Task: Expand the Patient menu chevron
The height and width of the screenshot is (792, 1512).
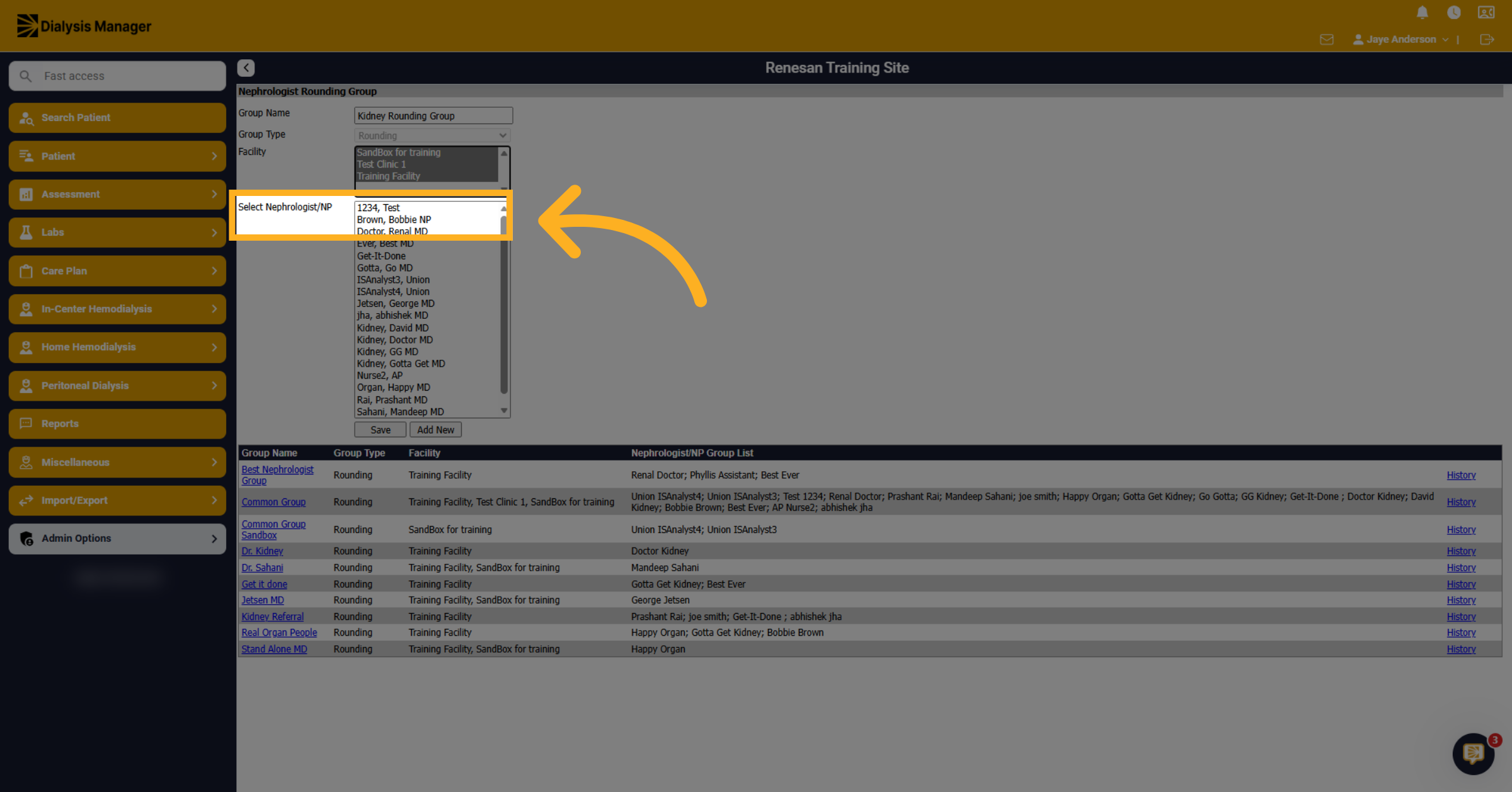Action: (x=214, y=156)
